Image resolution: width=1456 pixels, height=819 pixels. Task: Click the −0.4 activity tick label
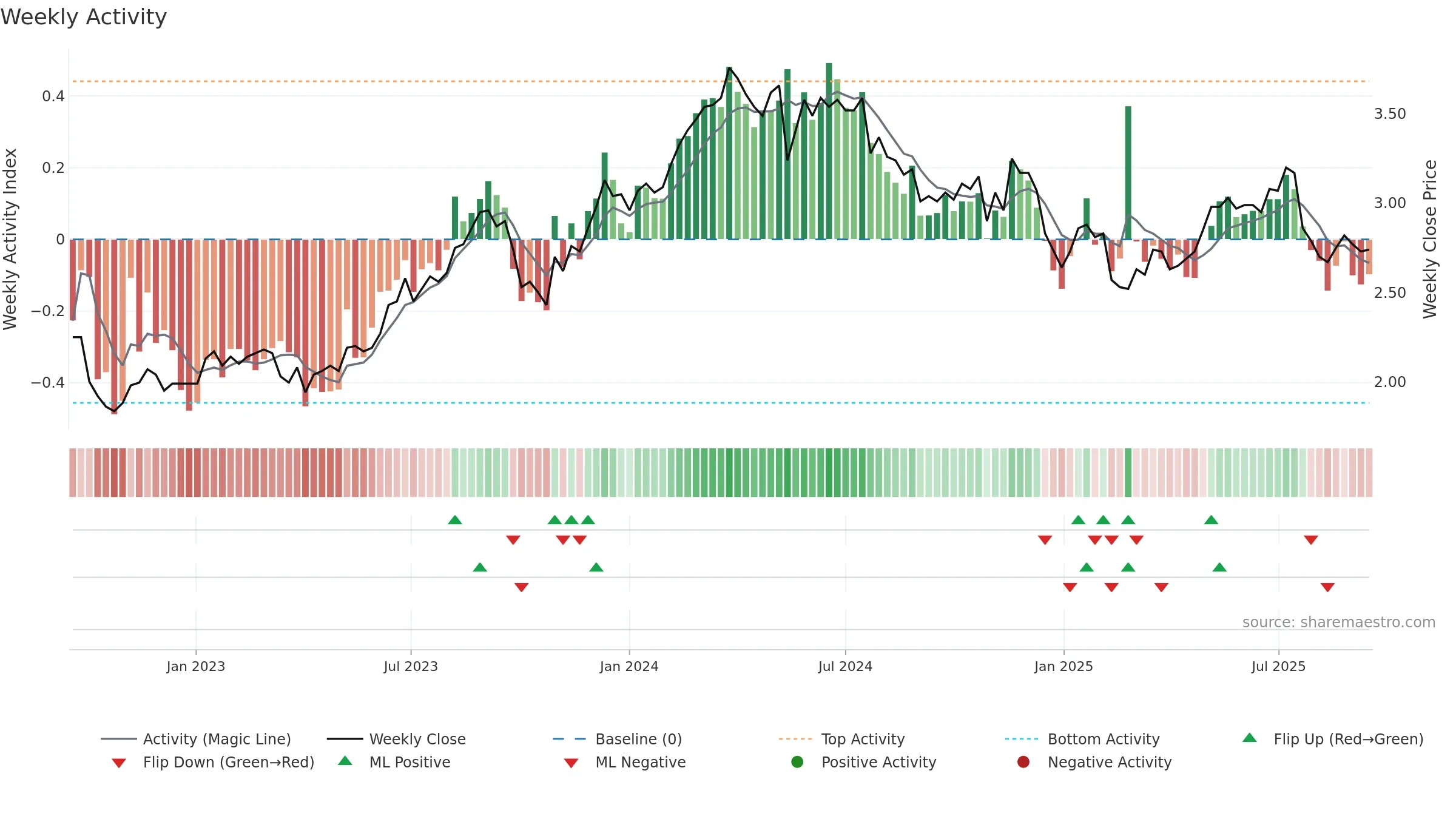point(47,382)
